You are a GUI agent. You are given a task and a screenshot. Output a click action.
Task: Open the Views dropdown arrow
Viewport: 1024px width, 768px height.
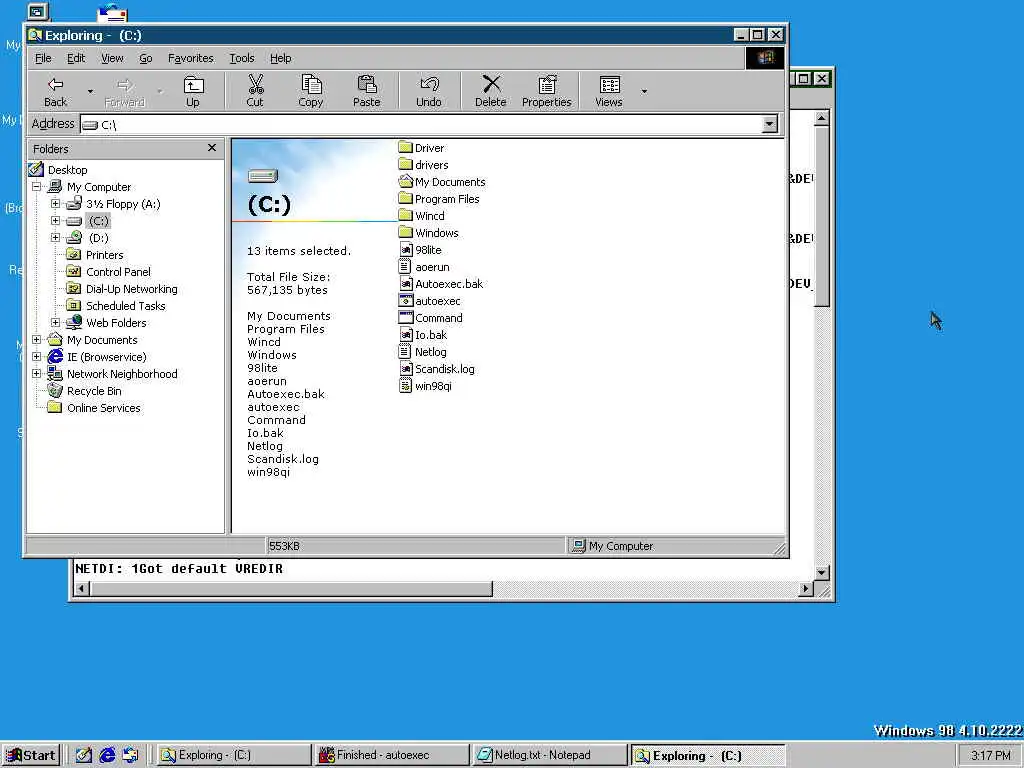[644, 91]
